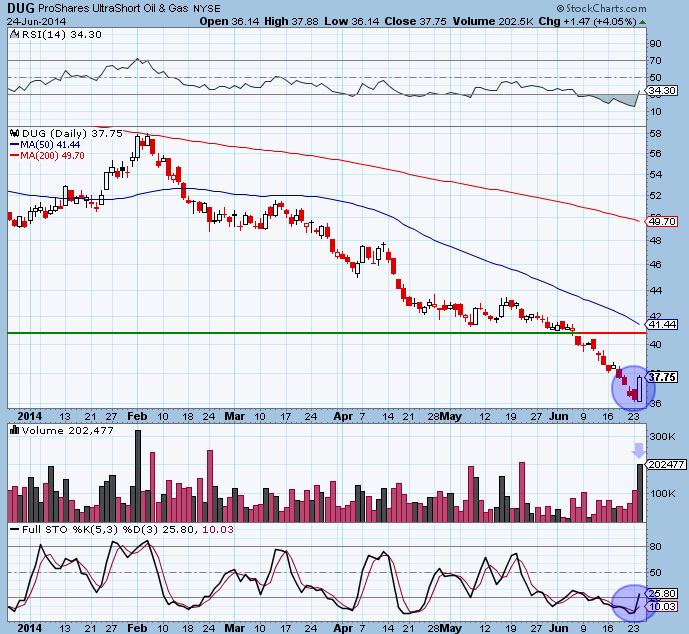Click the 80 level label on stochastic axis
The image size is (689, 634).
pos(656,547)
